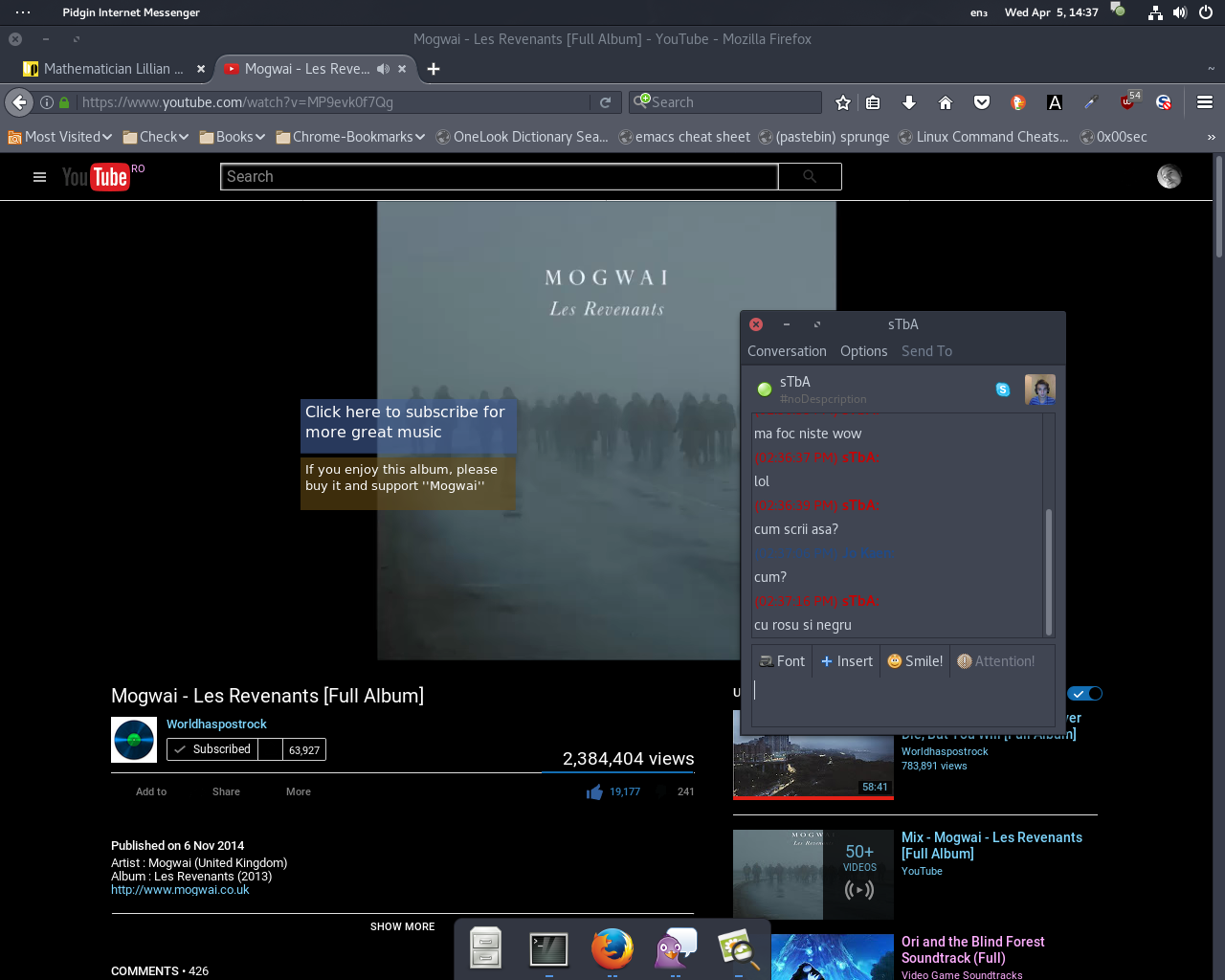1225x980 pixels.
Task: List all tabs dropdown arrow
Action: click(x=1211, y=69)
